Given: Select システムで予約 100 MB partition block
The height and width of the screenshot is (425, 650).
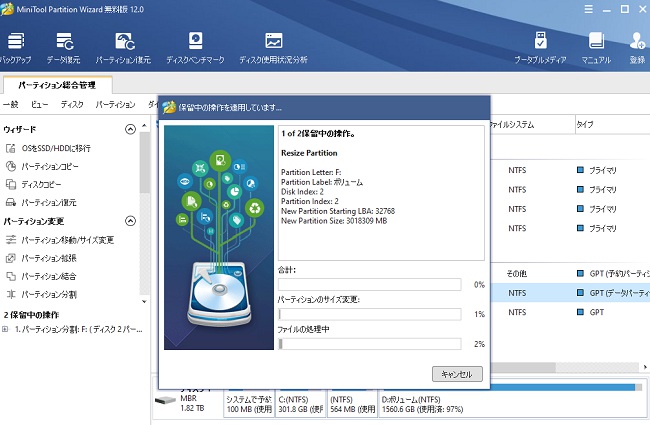Looking at the screenshot, I should coord(249,403).
